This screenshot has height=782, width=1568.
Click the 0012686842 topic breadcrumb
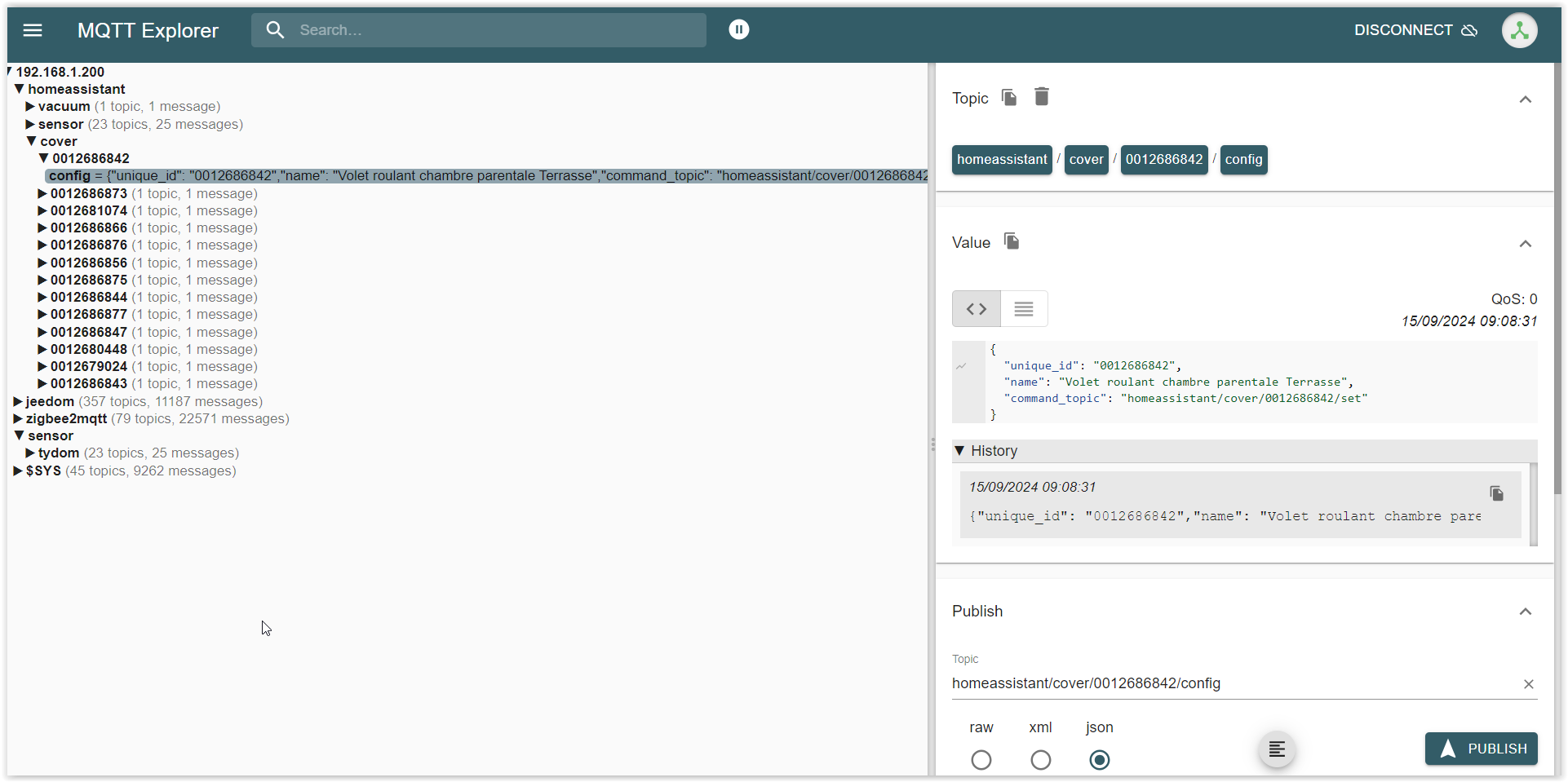(x=1164, y=160)
